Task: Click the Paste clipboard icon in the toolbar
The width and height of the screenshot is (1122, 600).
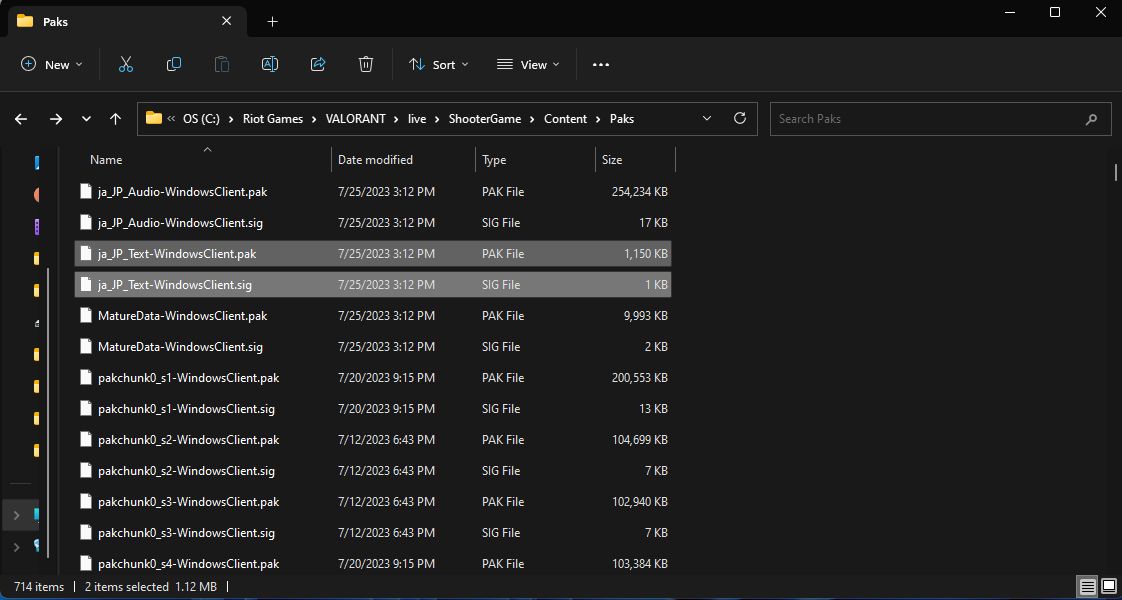Action: (222, 64)
